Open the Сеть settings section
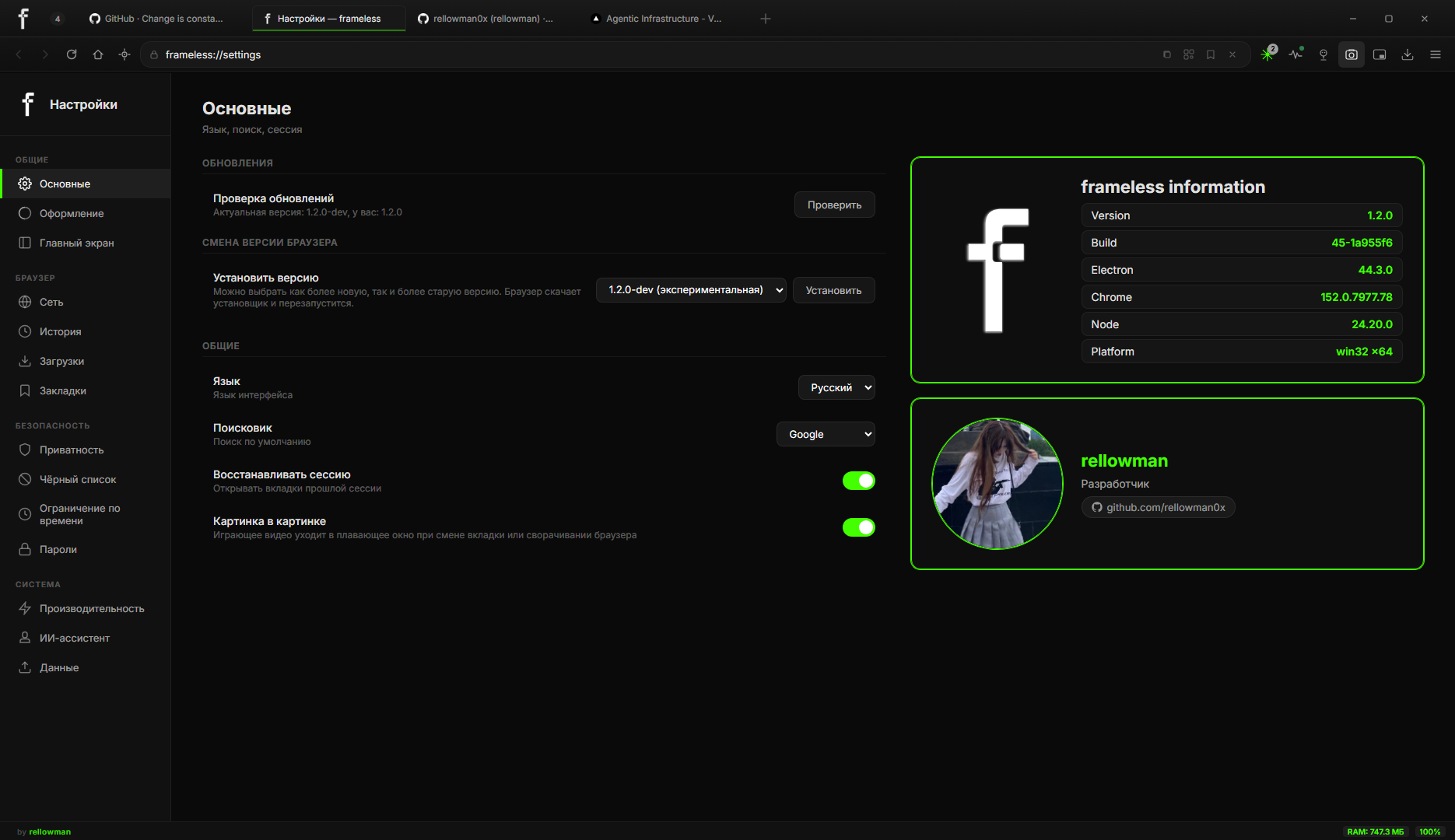 click(x=86, y=302)
